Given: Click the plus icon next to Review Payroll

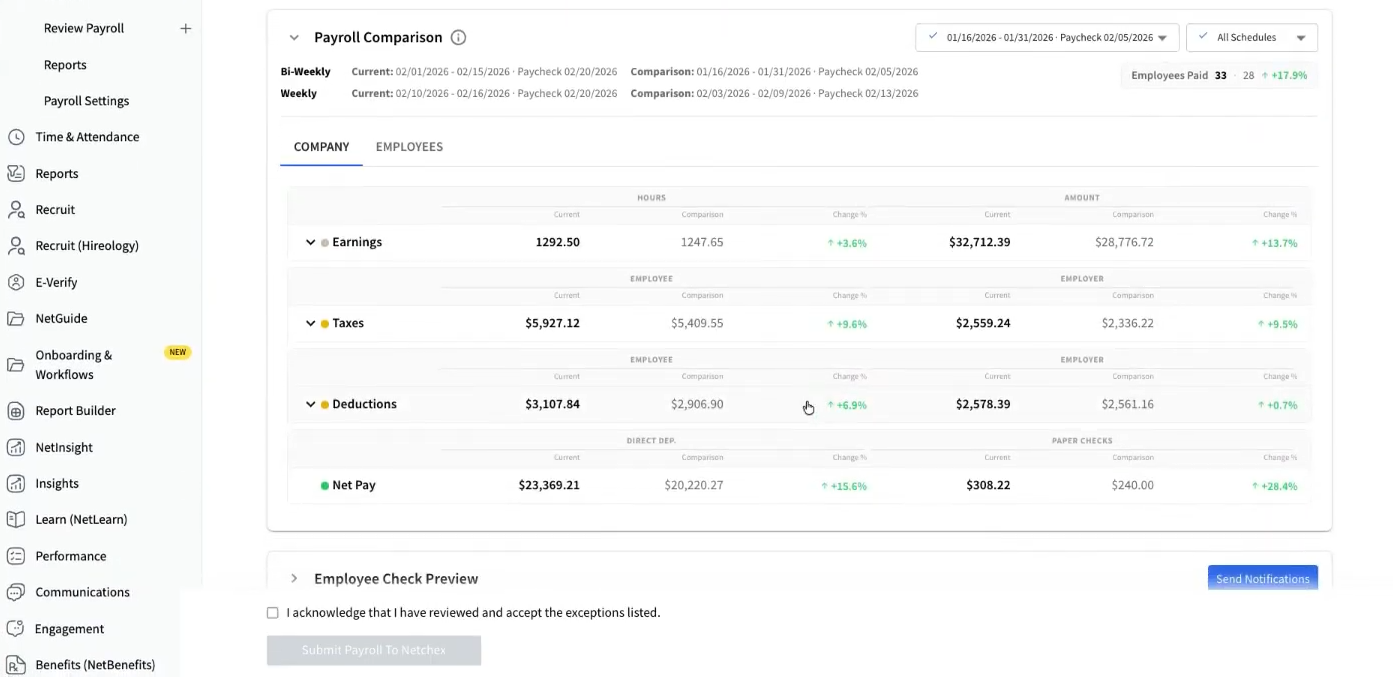Looking at the screenshot, I should point(185,29).
